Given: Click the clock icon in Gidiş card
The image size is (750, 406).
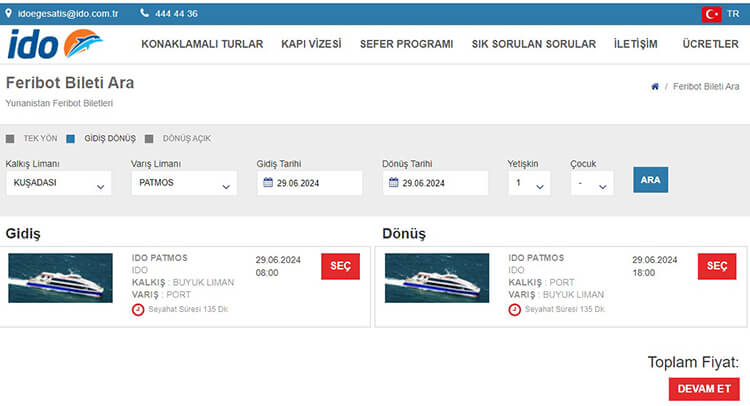Looking at the screenshot, I should point(138,310).
